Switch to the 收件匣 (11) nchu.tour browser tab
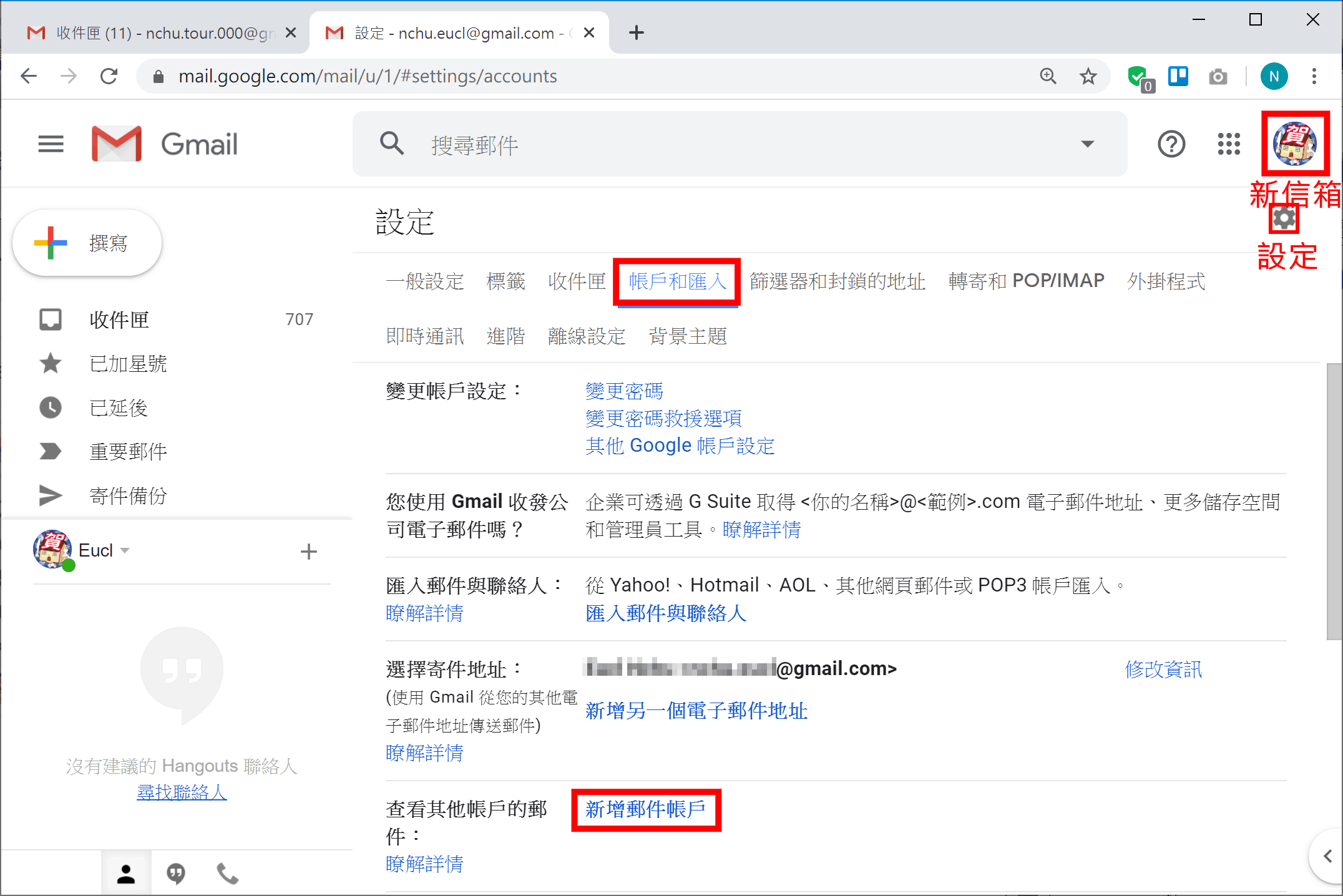Viewport: 1343px width, 896px height. tap(156, 33)
